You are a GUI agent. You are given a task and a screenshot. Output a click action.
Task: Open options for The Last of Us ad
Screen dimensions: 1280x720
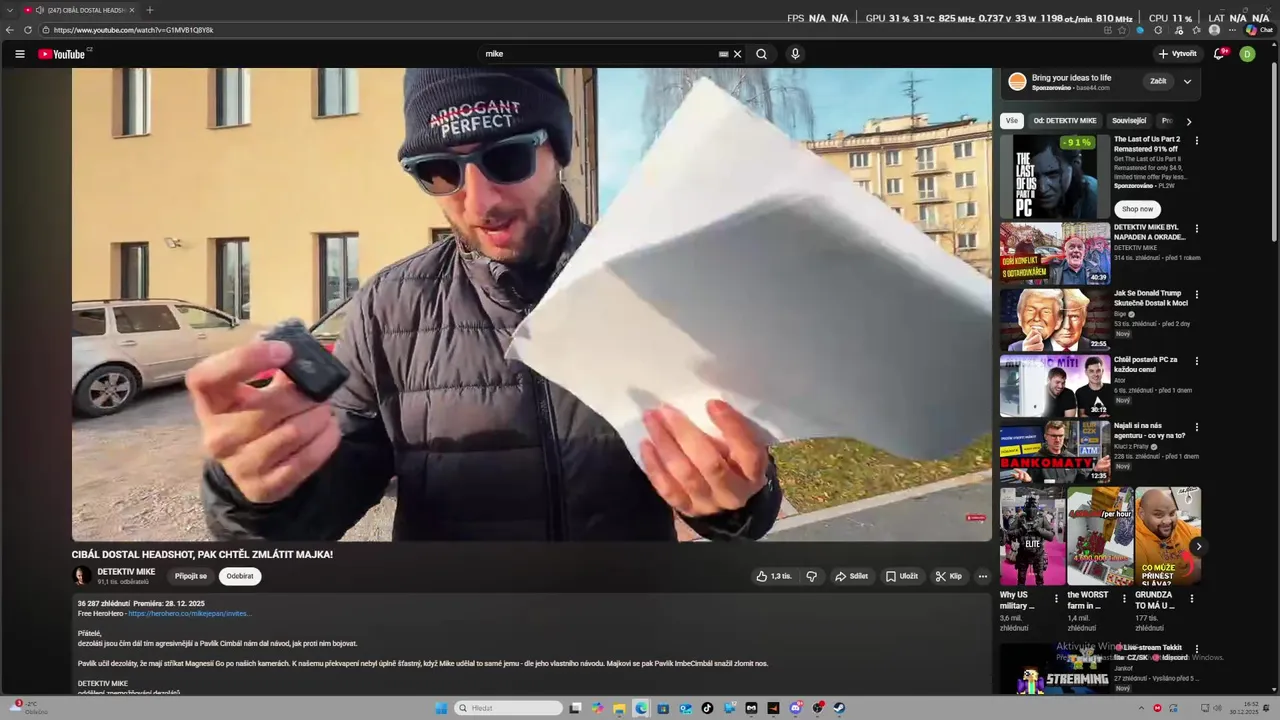click(1196, 141)
